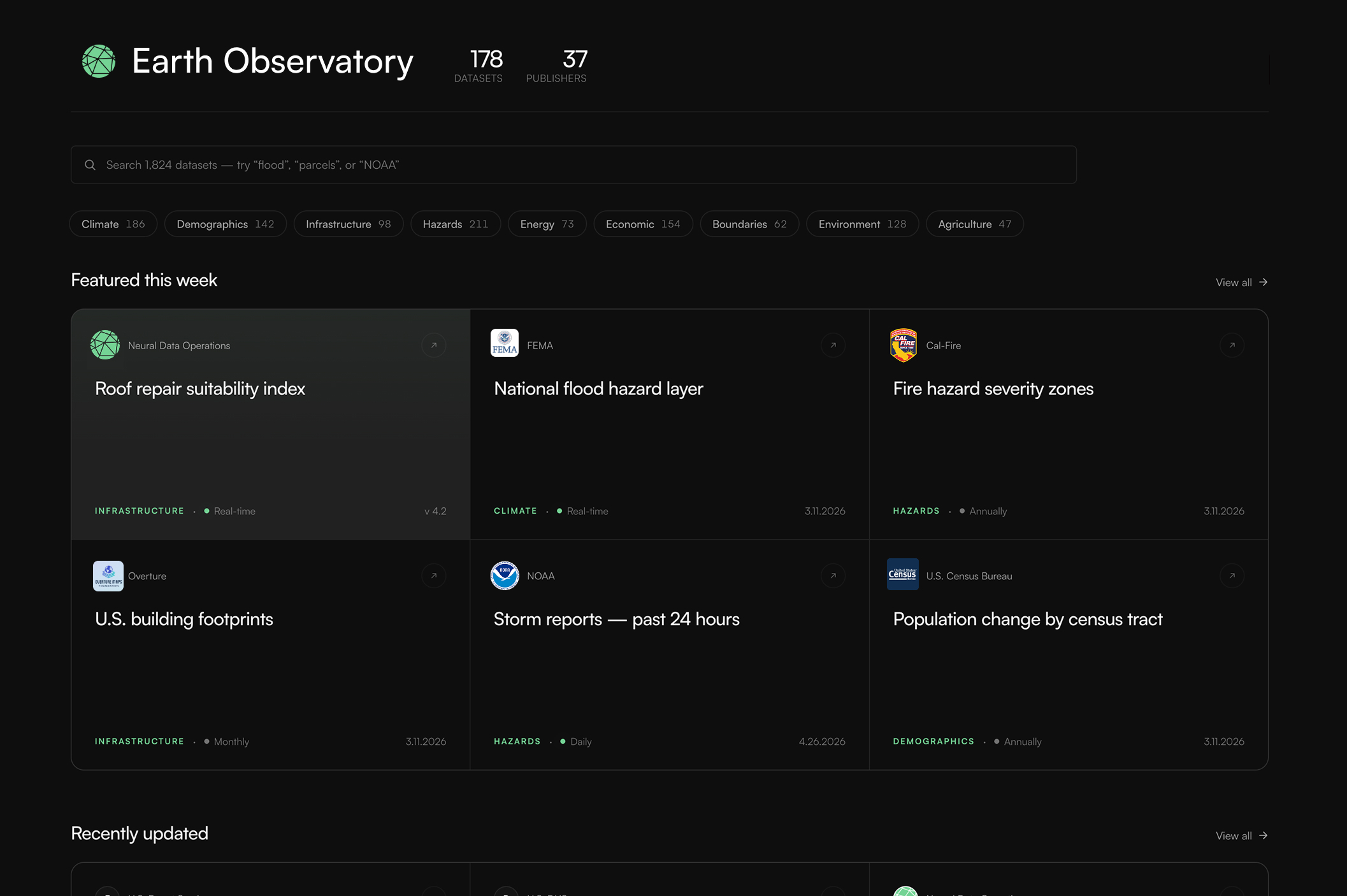Click 4.26.2026 date on Storm reports
The width and height of the screenshot is (1347, 896).
[x=822, y=742]
